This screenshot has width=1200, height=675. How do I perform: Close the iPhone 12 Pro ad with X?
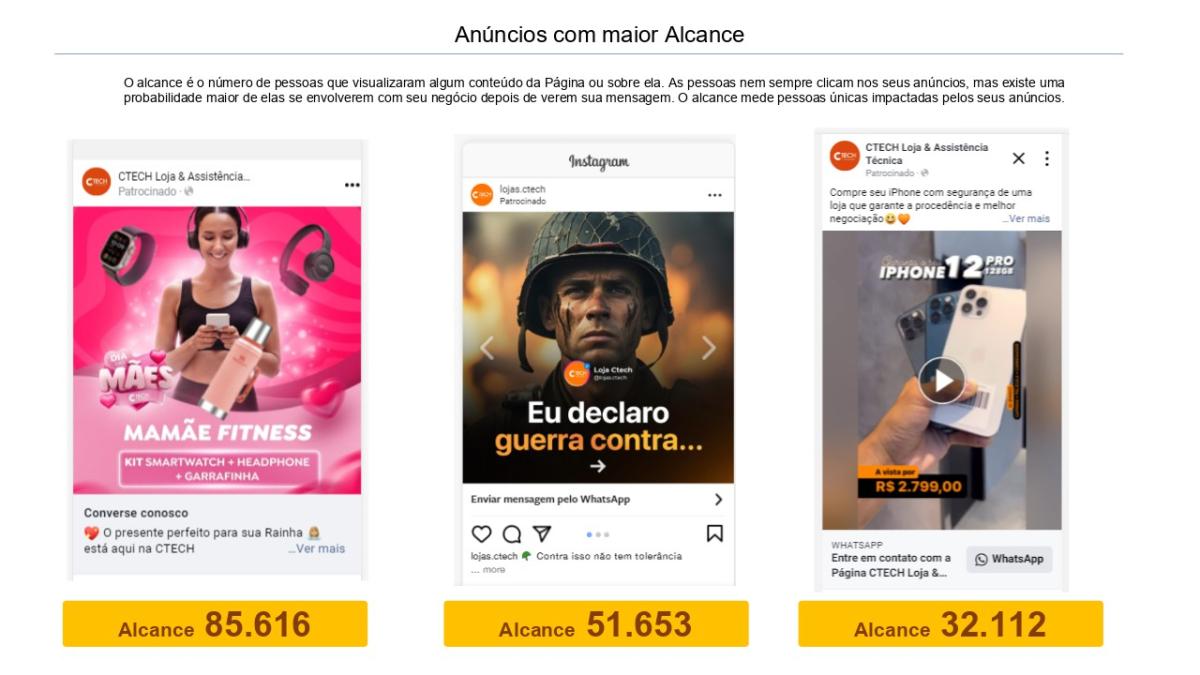coord(1019,159)
